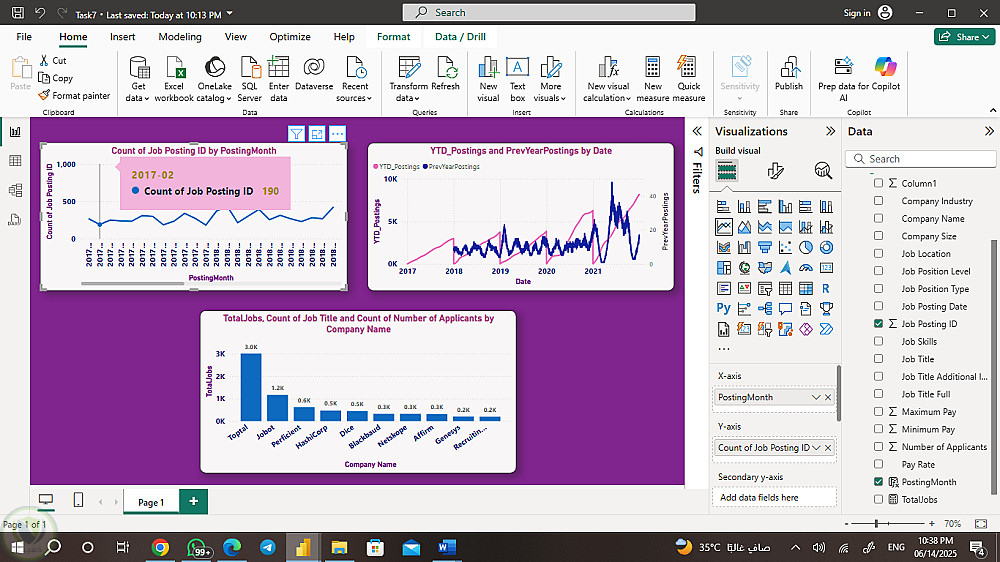Screen dimensions: 1000x562
Task: Check the Column1 field checkbox
Action: [x=878, y=183]
